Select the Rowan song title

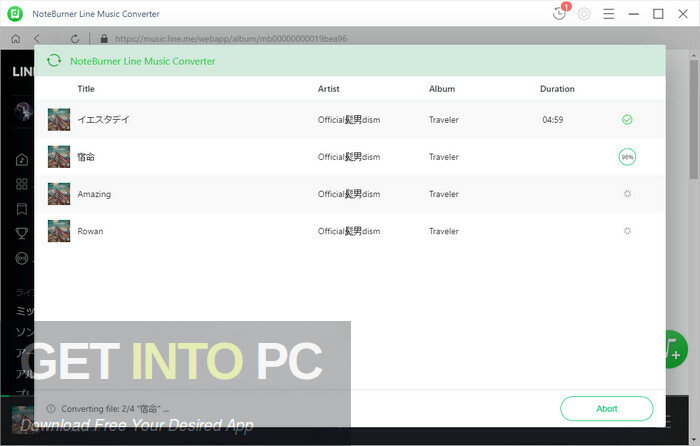pos(90,231)
